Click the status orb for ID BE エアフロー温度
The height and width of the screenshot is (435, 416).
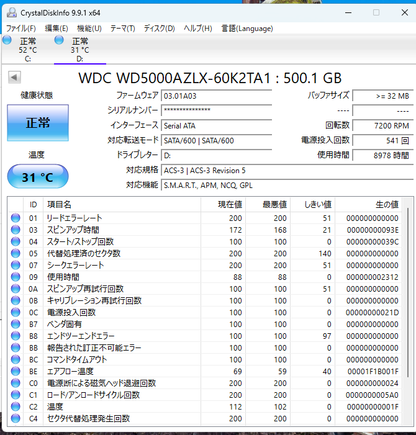click(x=15, y=371)
